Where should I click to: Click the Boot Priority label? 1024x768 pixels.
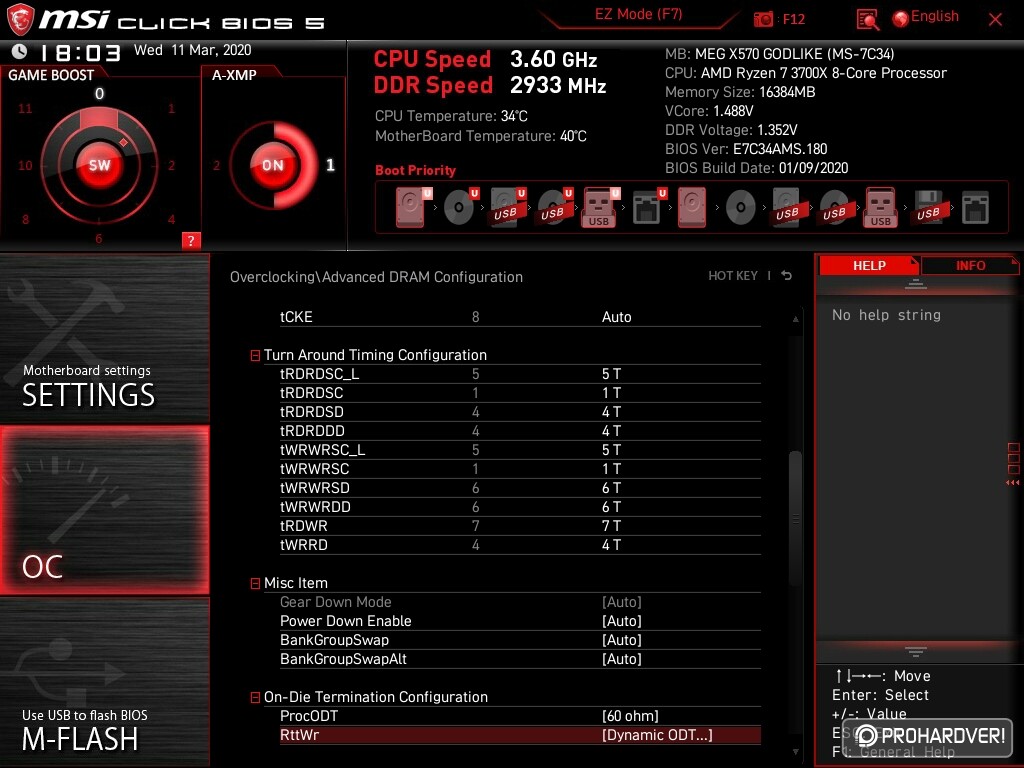pyautogui.click(x=415, y=170)
